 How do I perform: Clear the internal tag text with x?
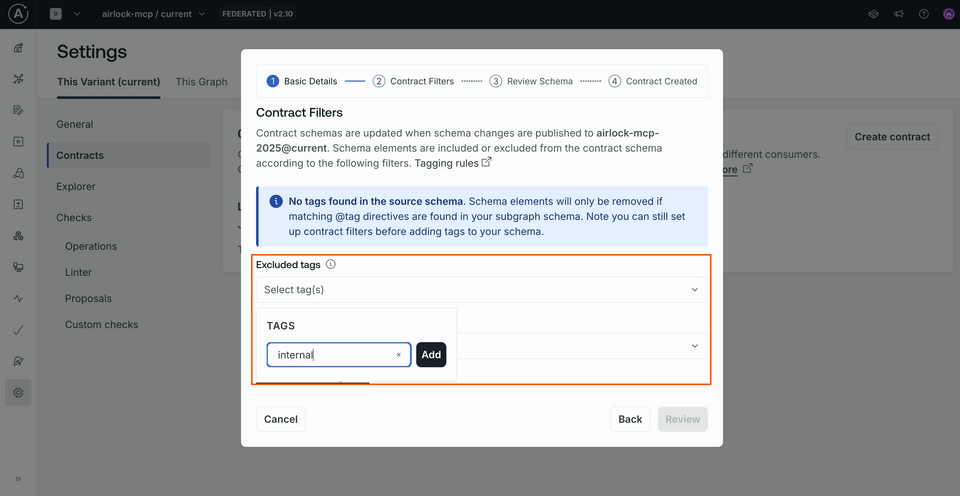398,355
